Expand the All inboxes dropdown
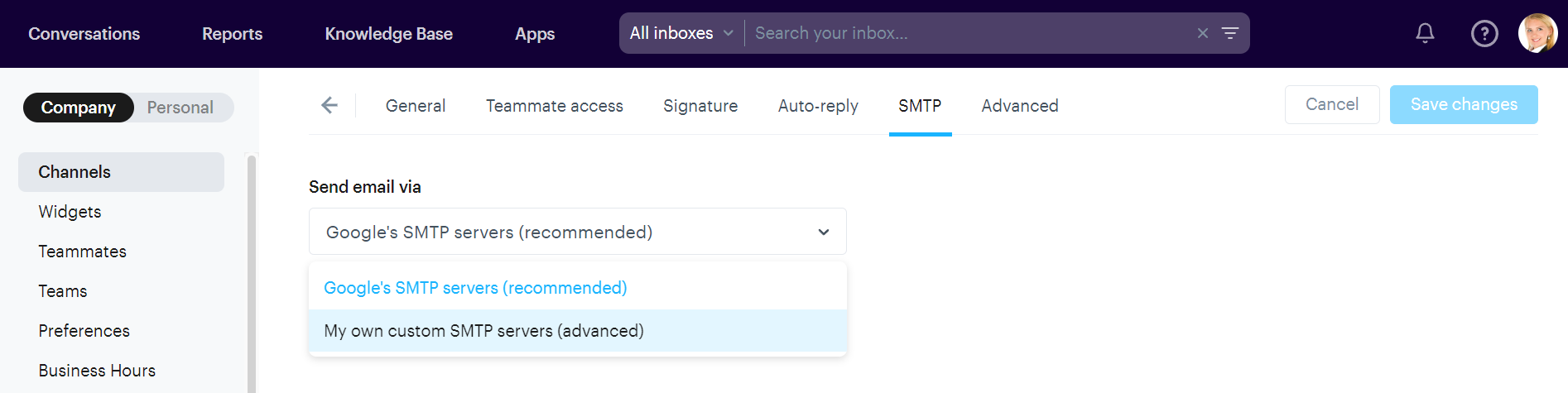This screenshot has width=1568, height=393. click(681, 33)
